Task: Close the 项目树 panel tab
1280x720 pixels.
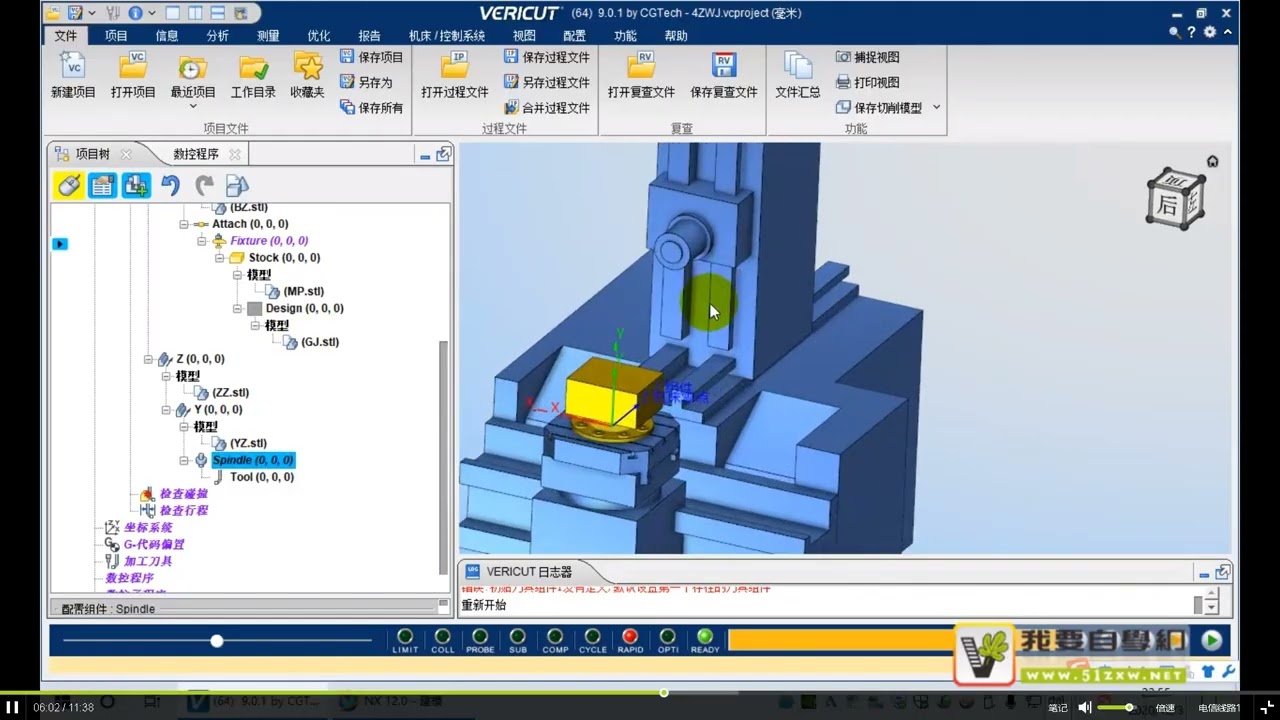Action: (x=126, y=154)
